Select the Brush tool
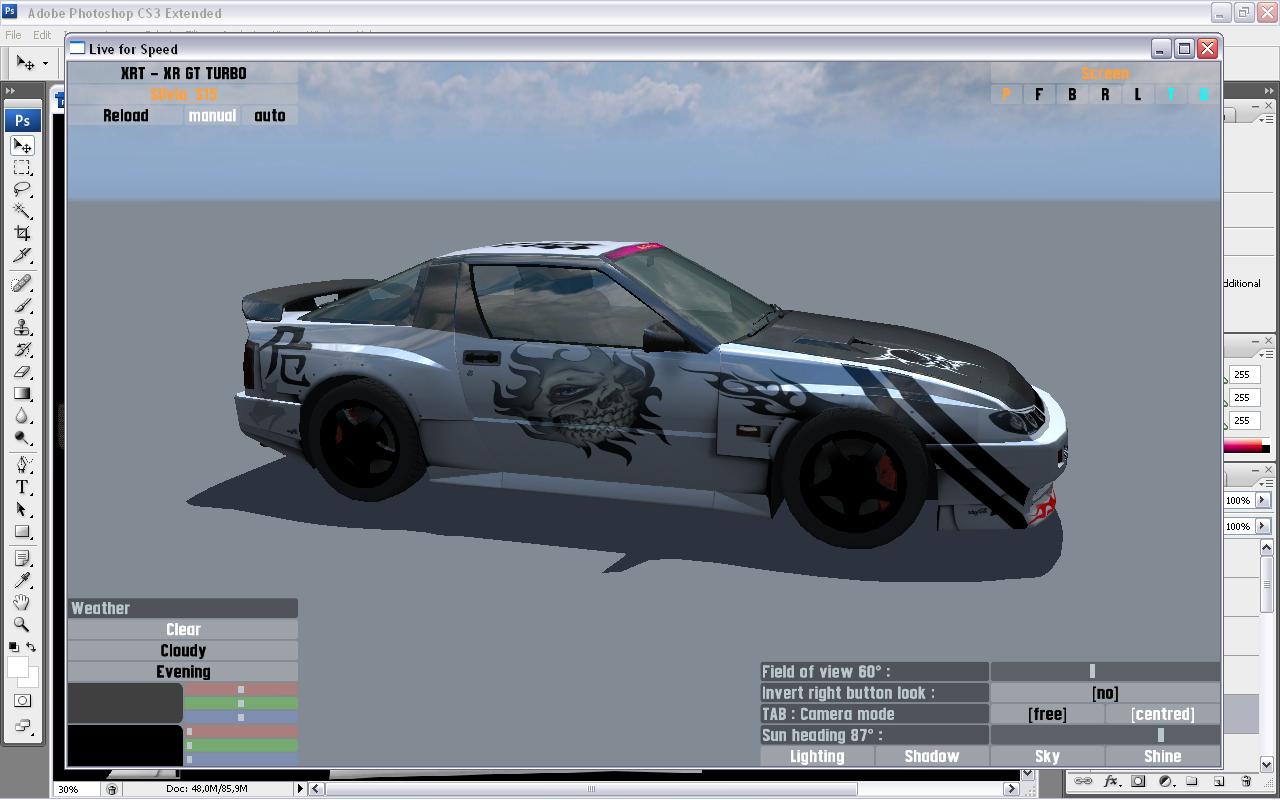 pos(22,306)
